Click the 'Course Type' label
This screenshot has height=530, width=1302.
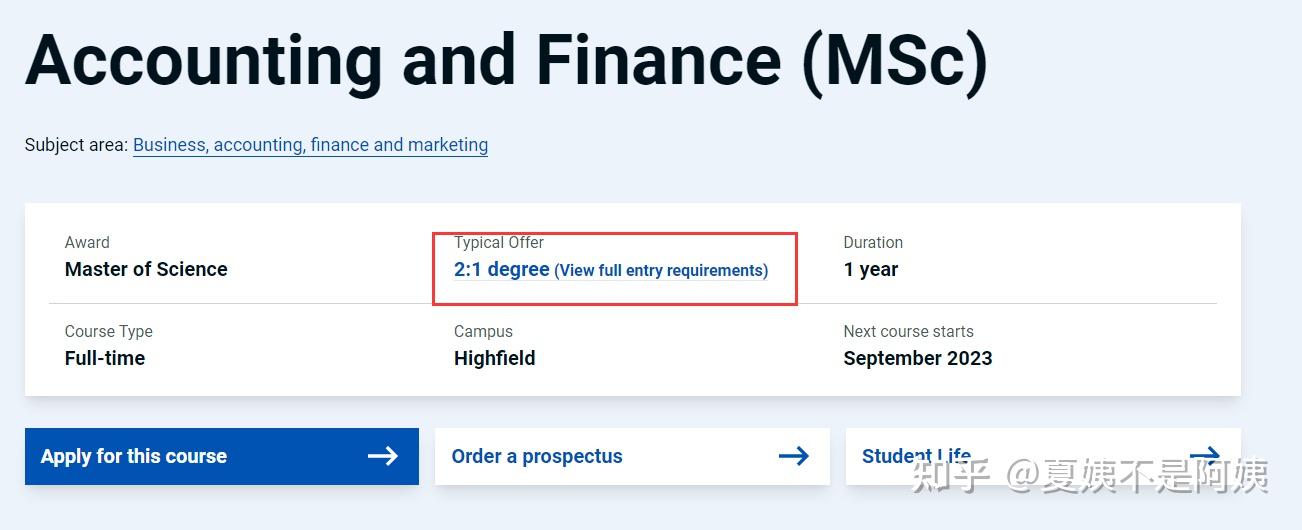(x=109, y=331)
